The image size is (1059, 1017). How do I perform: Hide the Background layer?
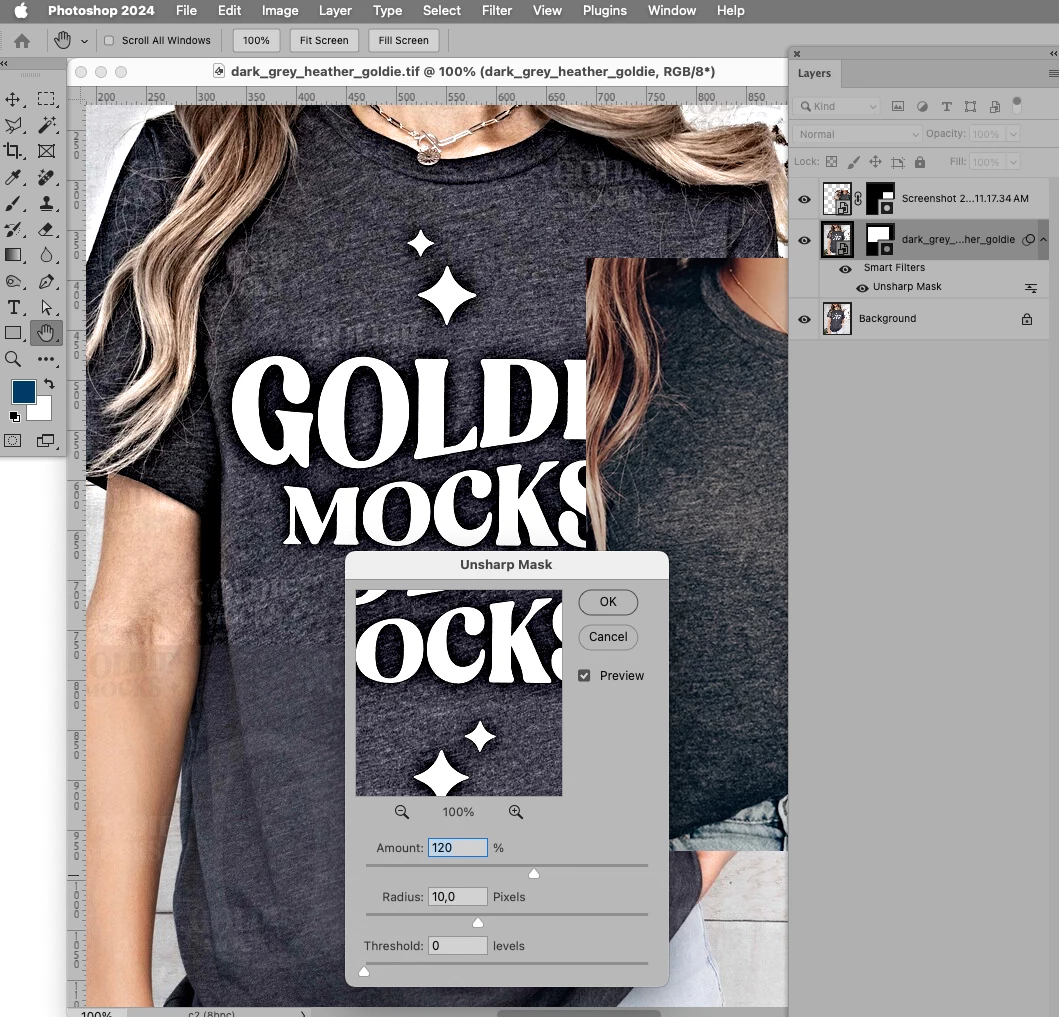coord(804,319)
